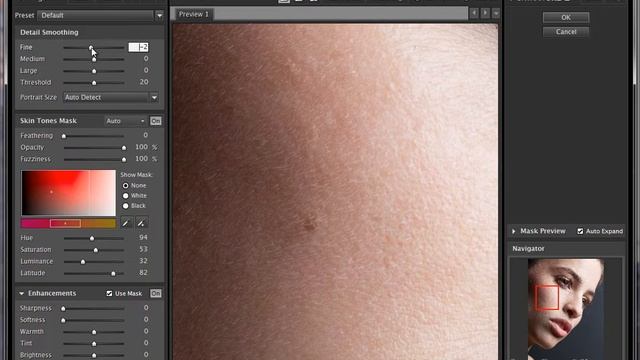Click the Hue value 94
This screenshot has width=640, height=360.
143,237
